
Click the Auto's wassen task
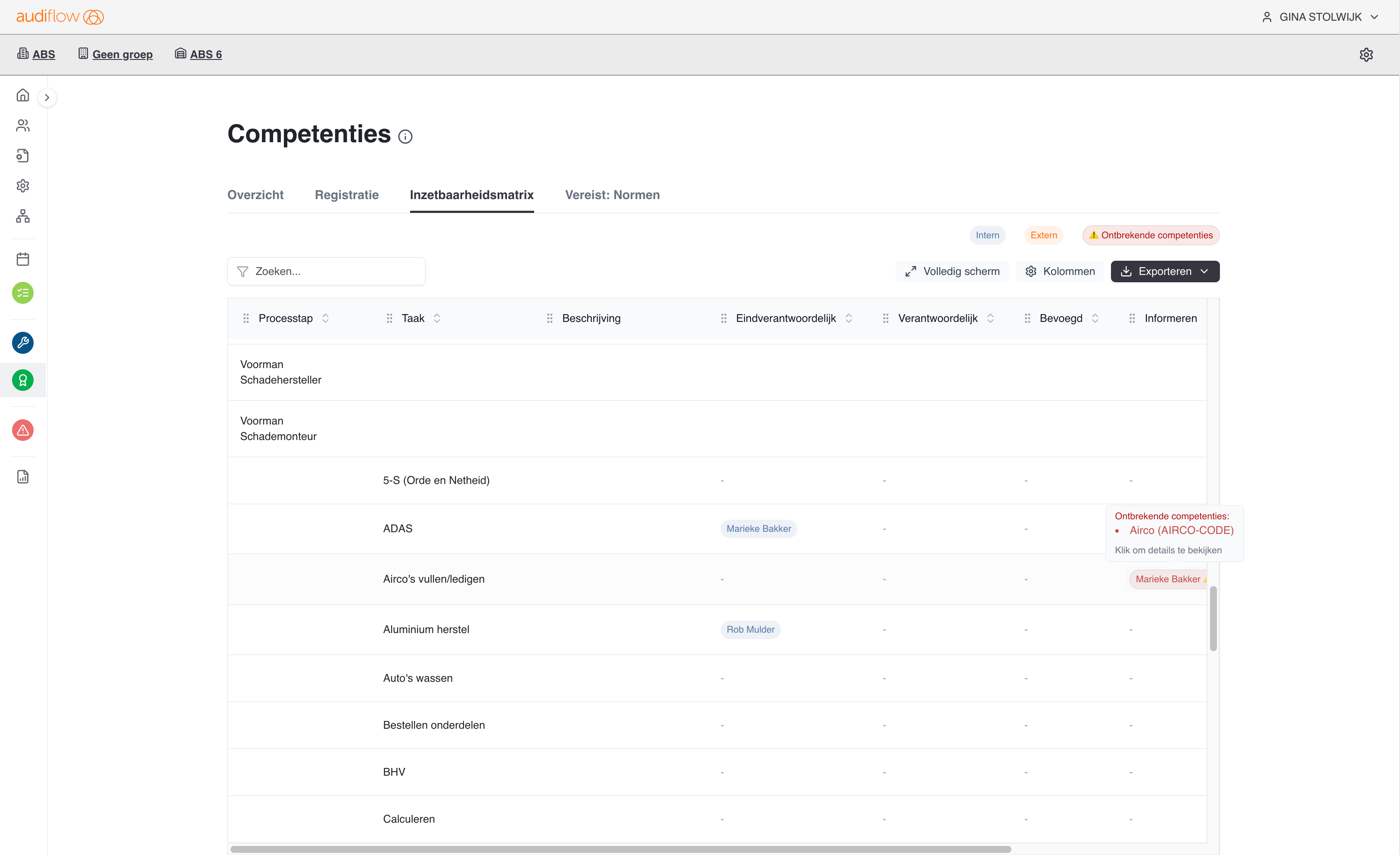[x=417, y=678]
